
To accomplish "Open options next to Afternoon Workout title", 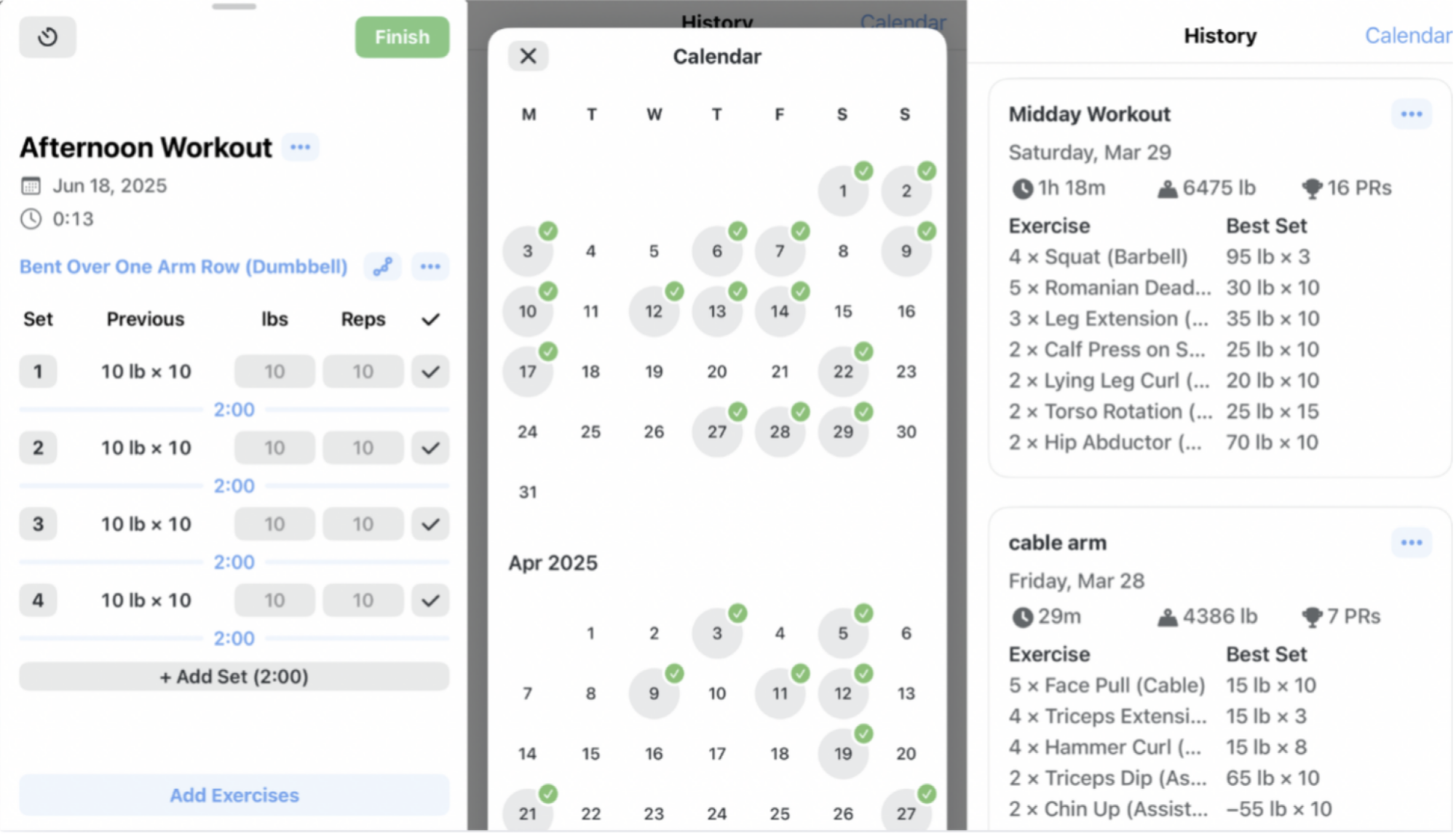I will 300,147.
